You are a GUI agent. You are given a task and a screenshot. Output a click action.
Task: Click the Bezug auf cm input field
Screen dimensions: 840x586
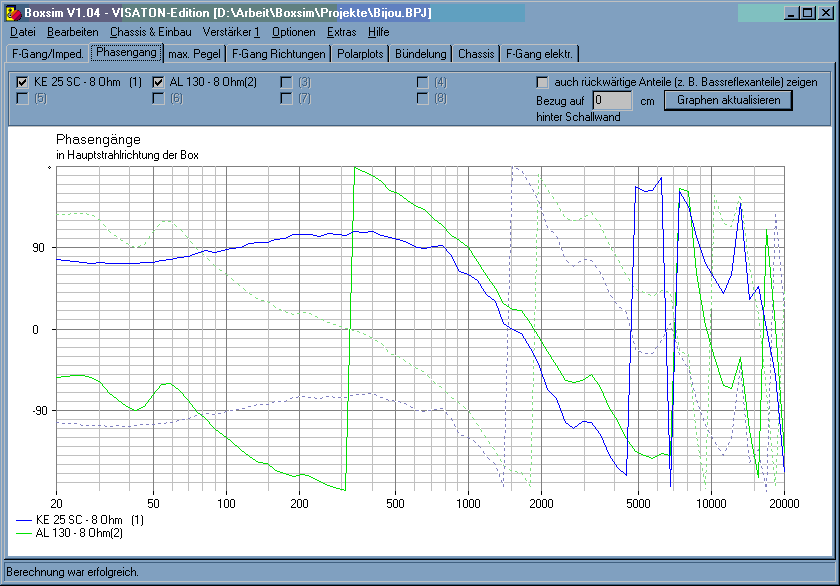pyautogui.click(x=611, y=100)
